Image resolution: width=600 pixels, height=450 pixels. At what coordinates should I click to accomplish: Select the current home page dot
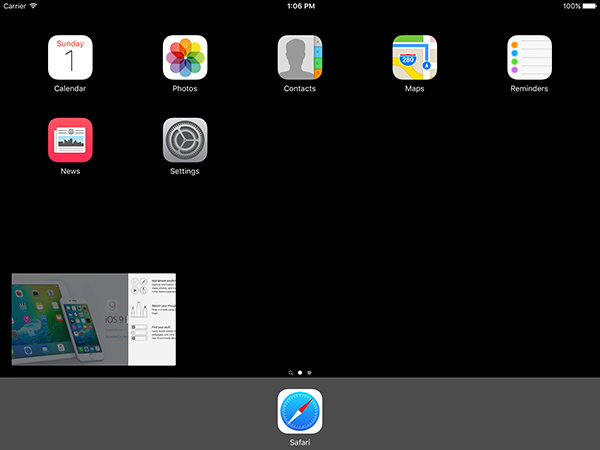point(300,373)
